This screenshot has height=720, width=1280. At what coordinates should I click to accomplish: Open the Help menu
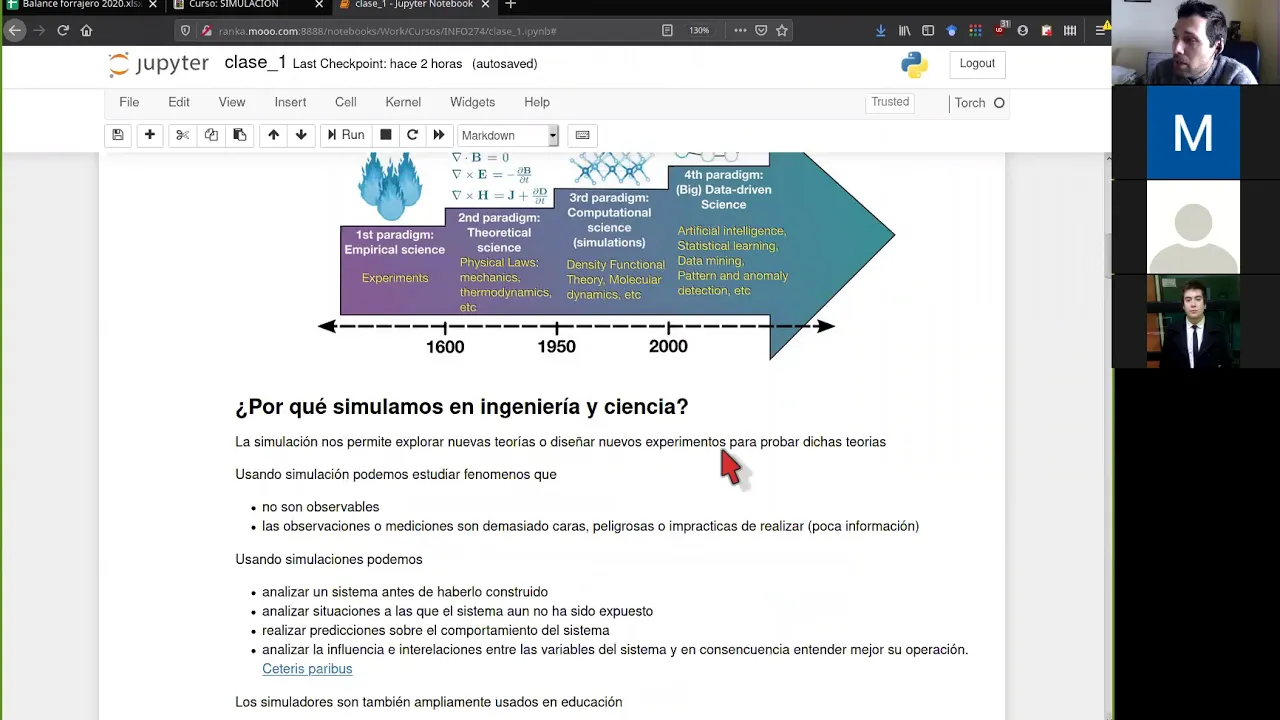pos(537,102)
